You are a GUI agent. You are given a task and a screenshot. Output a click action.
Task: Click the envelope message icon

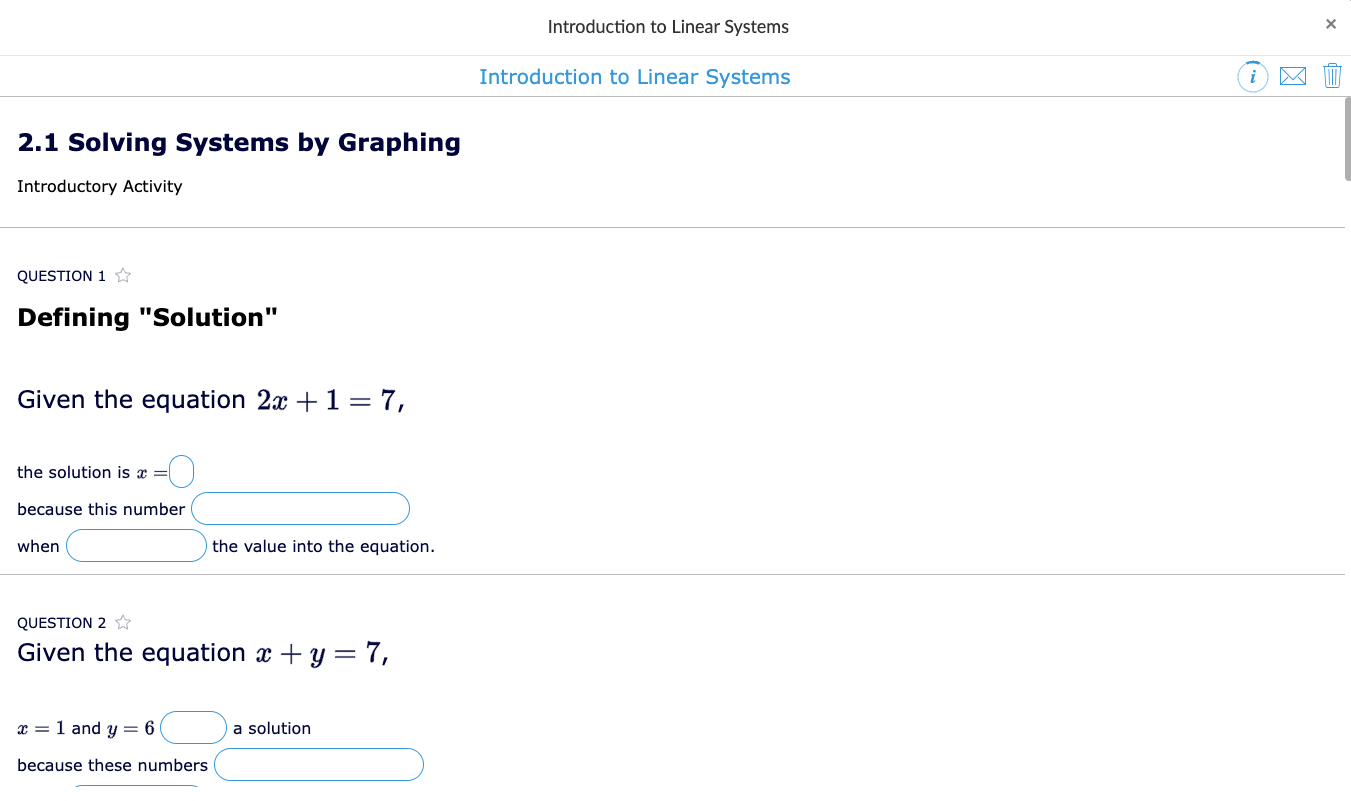1293,76
